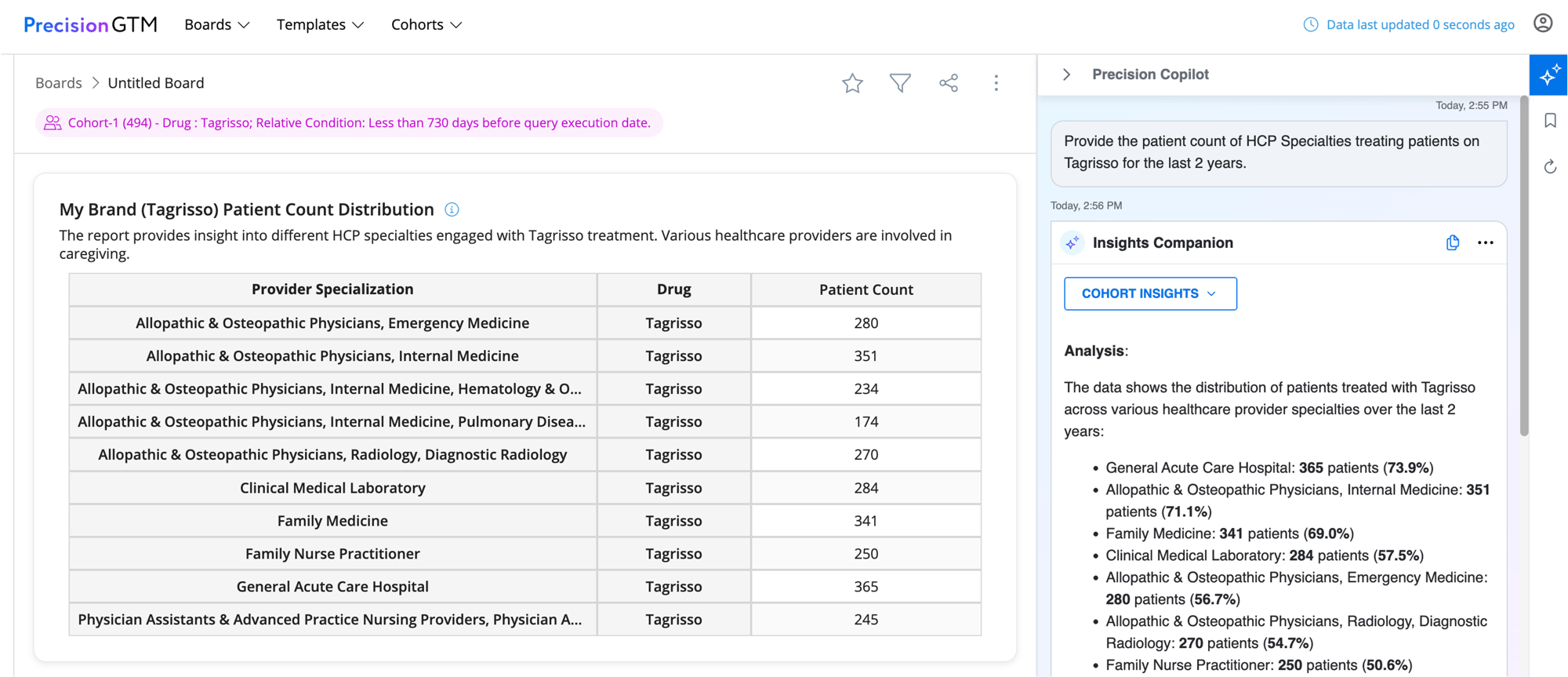Open the board more options menu
1568x677 pixels.
pos(996,83)
